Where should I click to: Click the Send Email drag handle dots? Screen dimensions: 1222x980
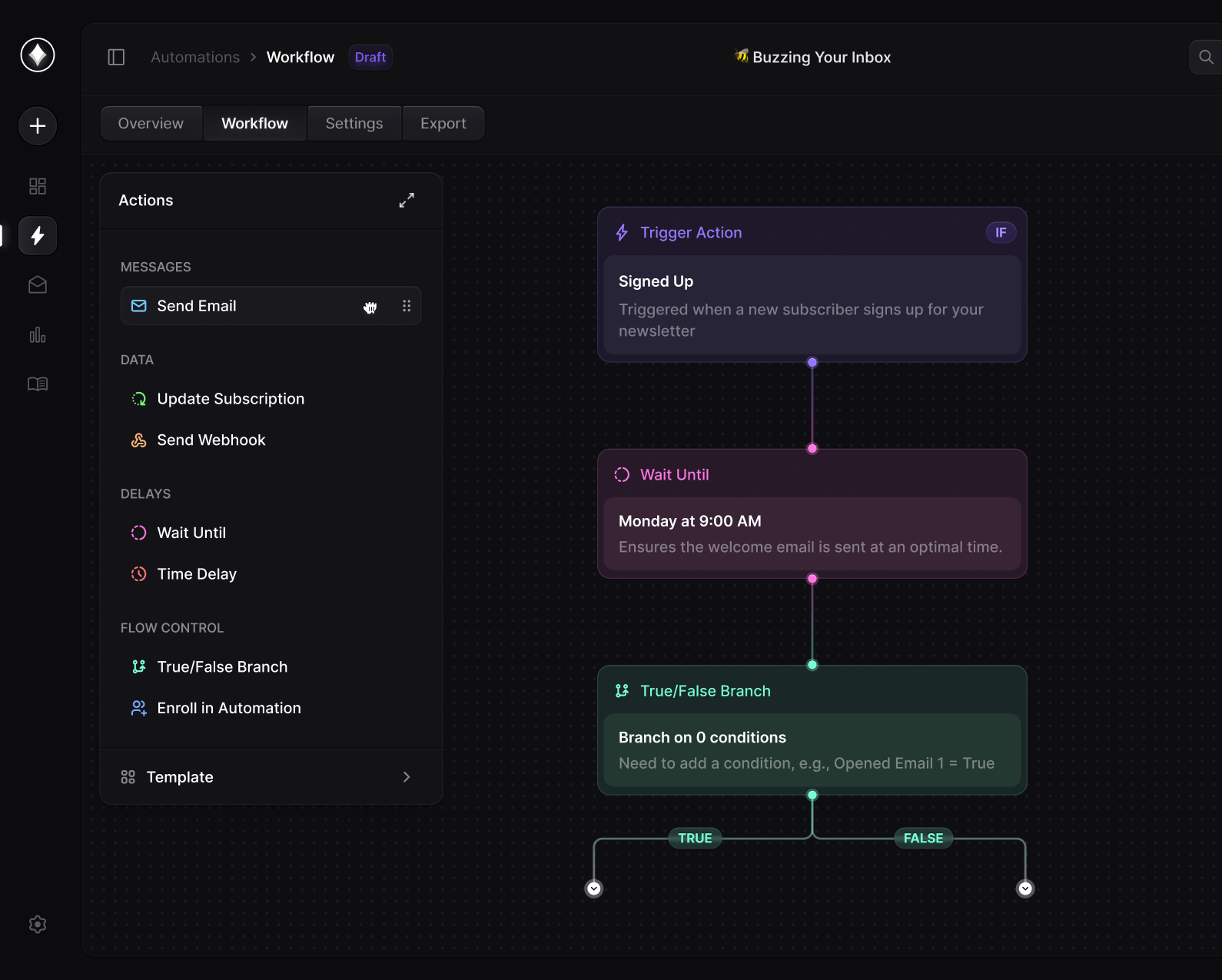[407, 306]
